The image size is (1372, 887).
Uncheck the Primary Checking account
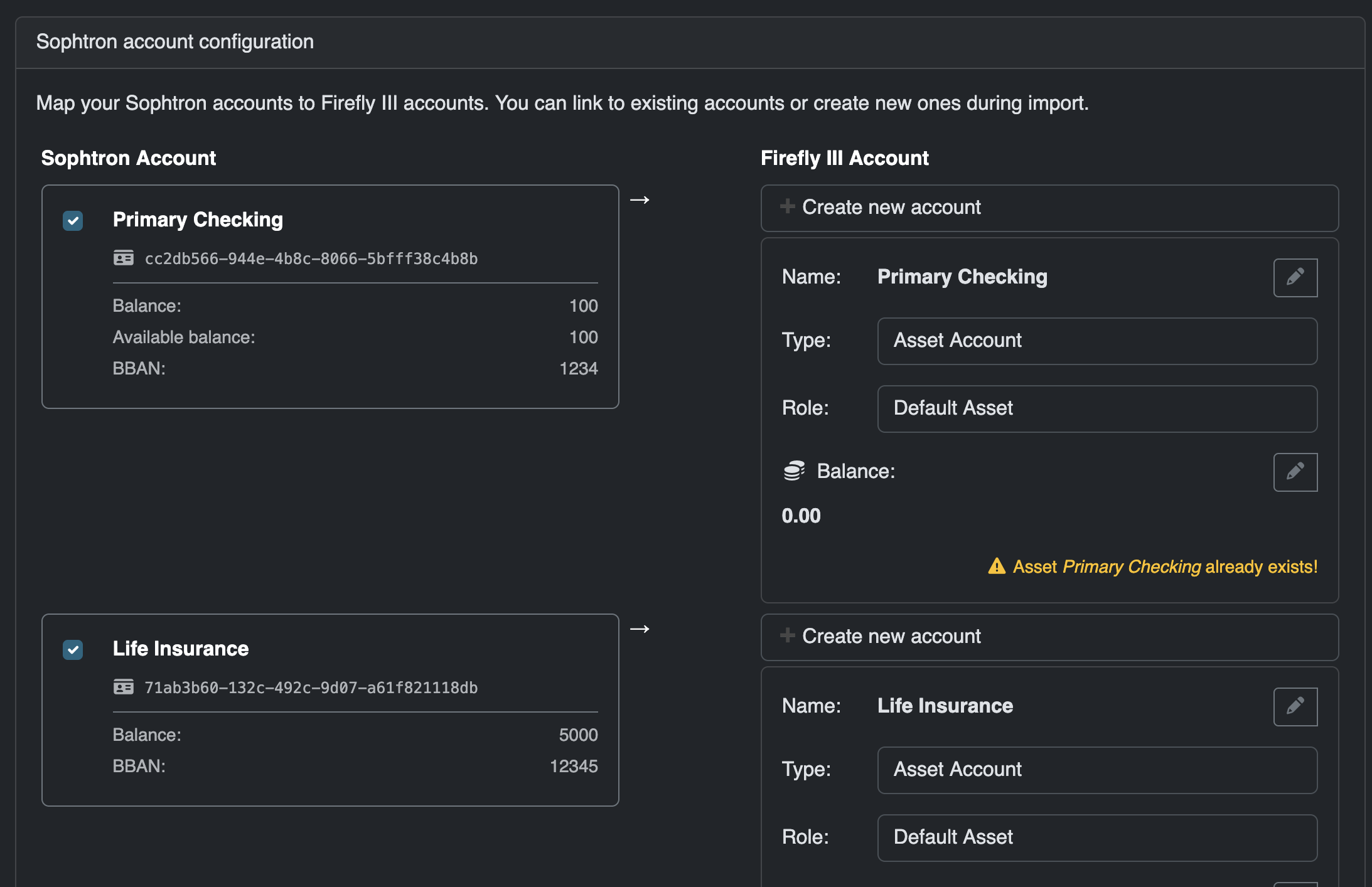pyautogui.click(x=72, y=221)
